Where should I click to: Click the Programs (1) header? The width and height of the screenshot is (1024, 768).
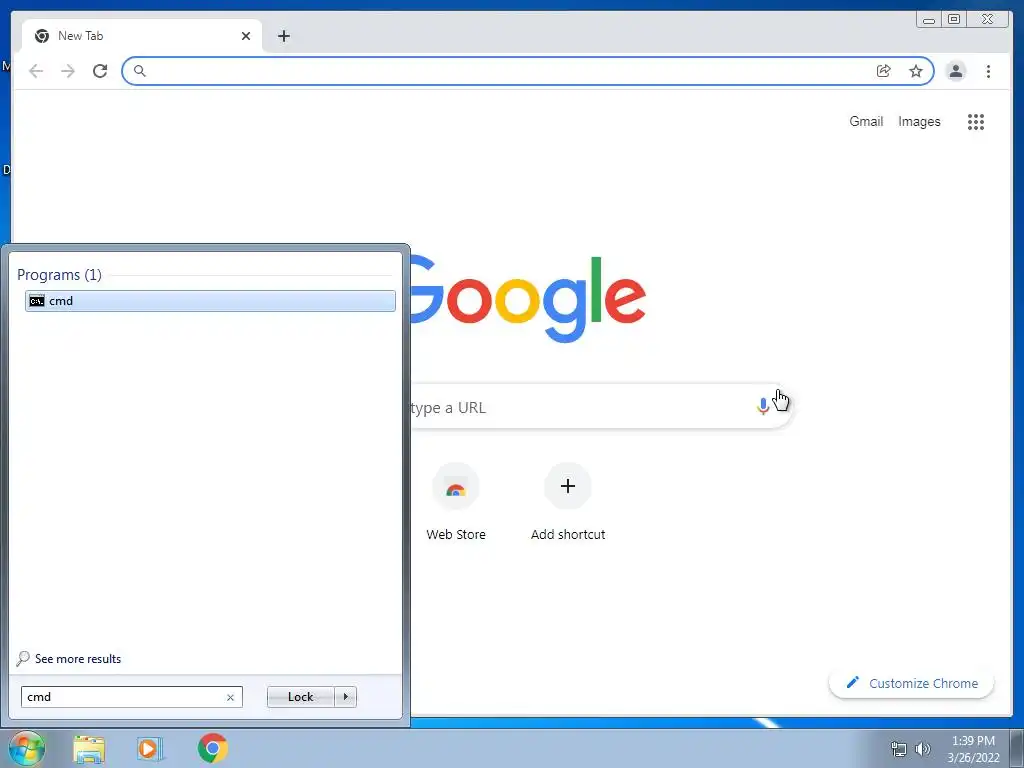pos(59,275)
